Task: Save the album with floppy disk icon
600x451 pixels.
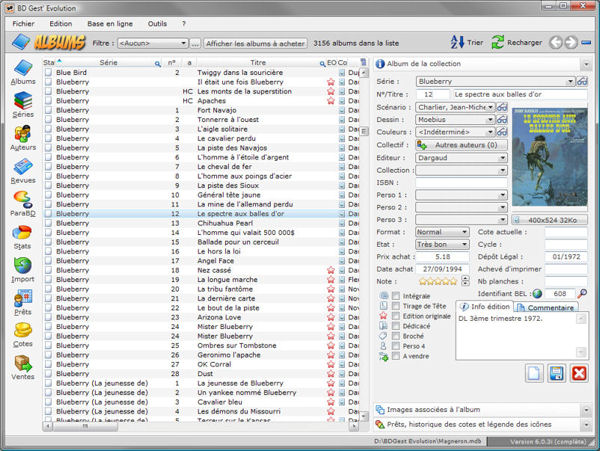Action: [x=556, y=373]
